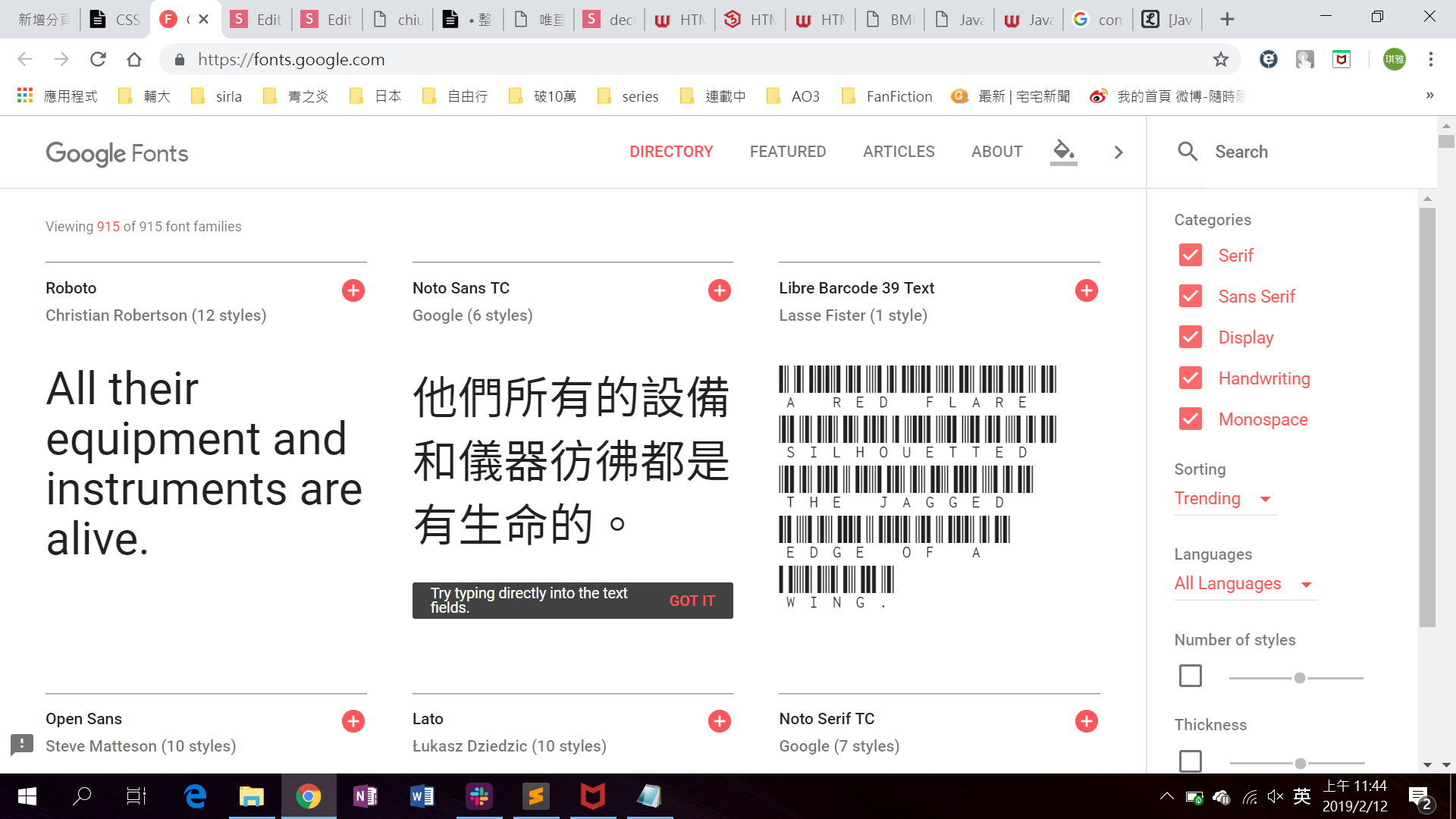
Task: Click the paint bucket theme icon
Action: pos(1063,150)
